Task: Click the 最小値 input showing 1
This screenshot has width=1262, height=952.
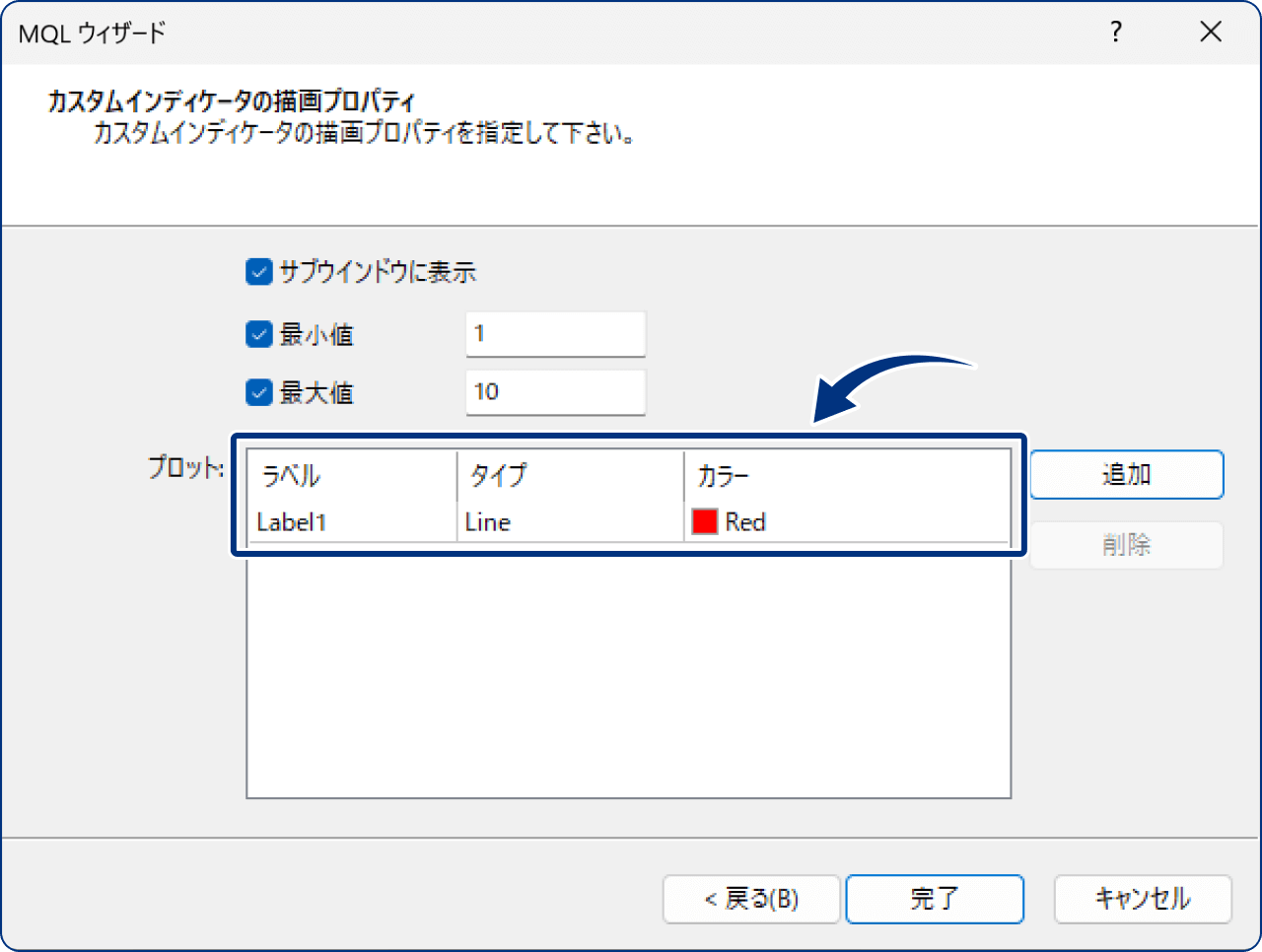Action: (555, 334)
